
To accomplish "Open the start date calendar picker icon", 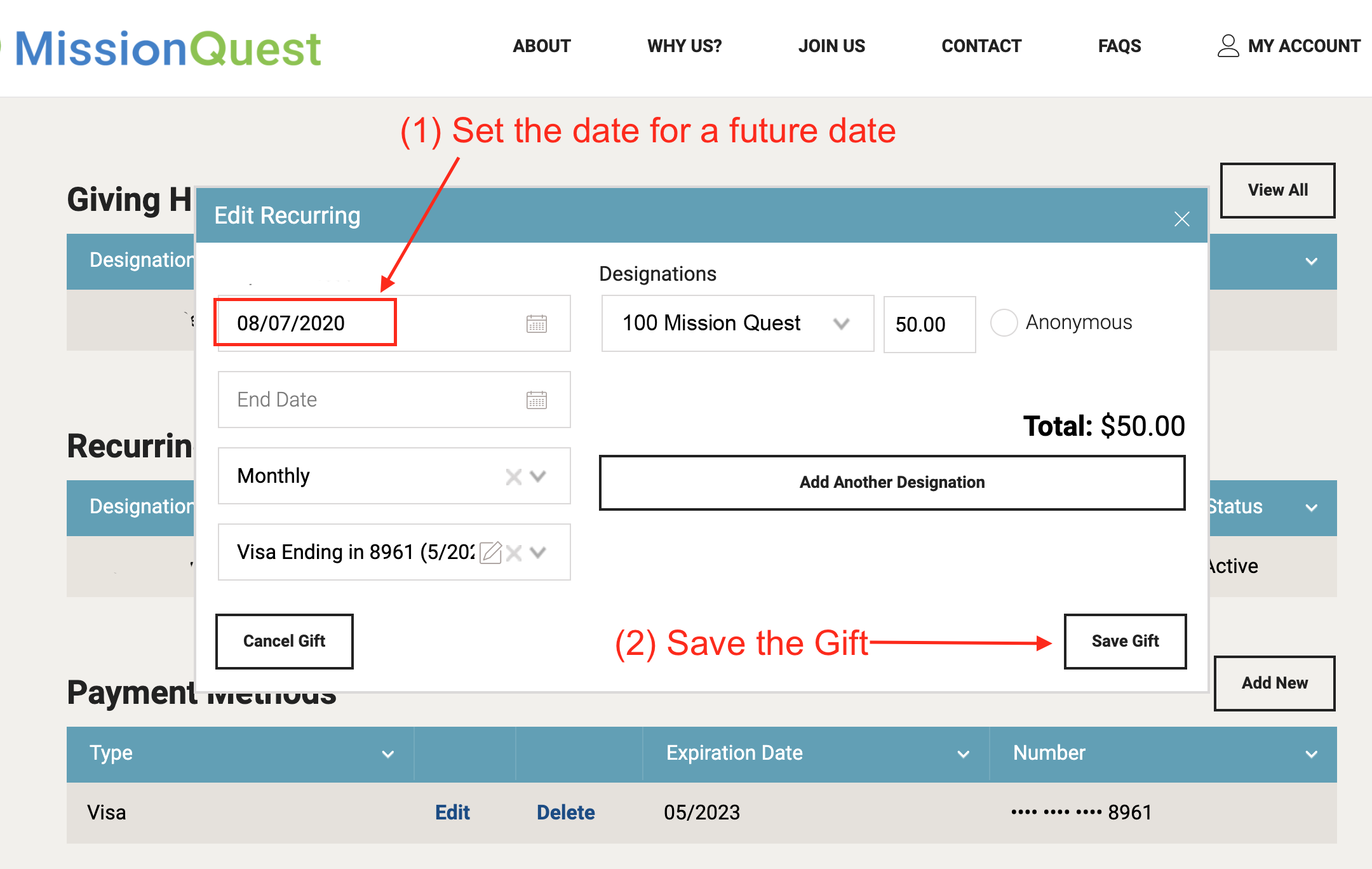I will pyautogui.click(x=537, y=324).
